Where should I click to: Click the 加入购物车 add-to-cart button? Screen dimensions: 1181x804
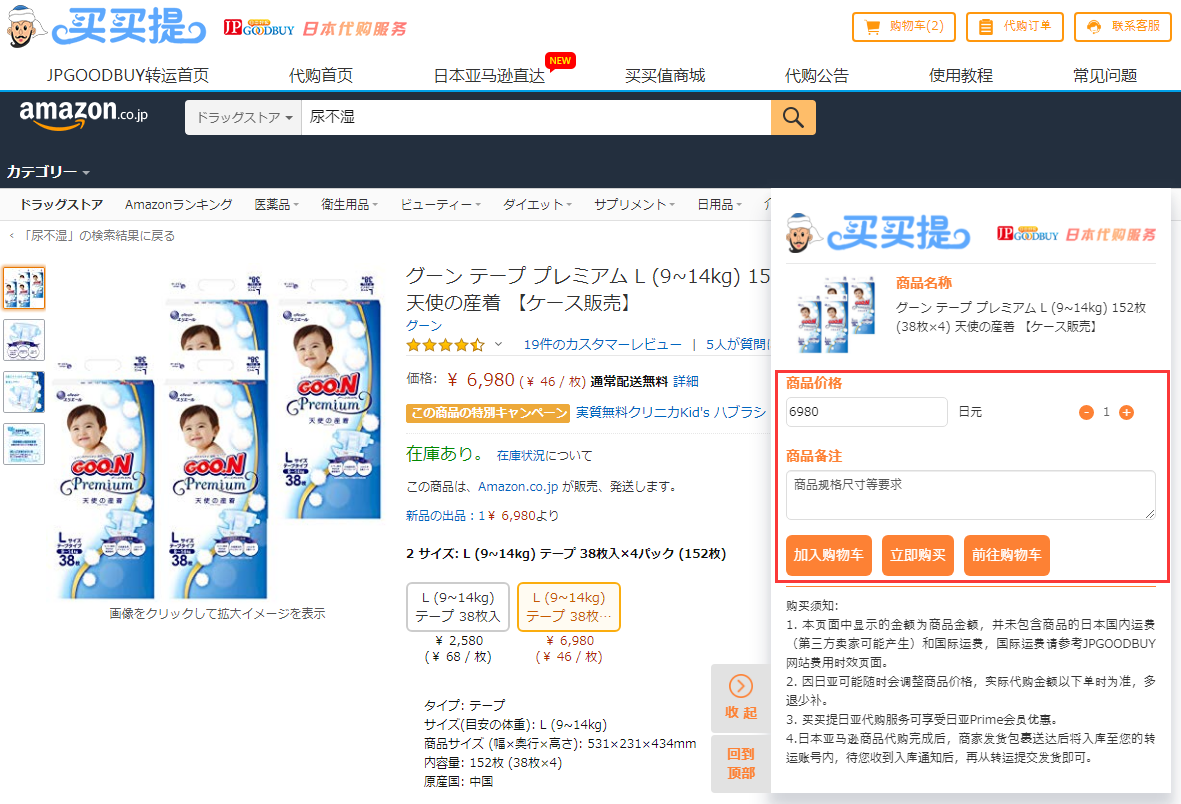click(828, 555)
